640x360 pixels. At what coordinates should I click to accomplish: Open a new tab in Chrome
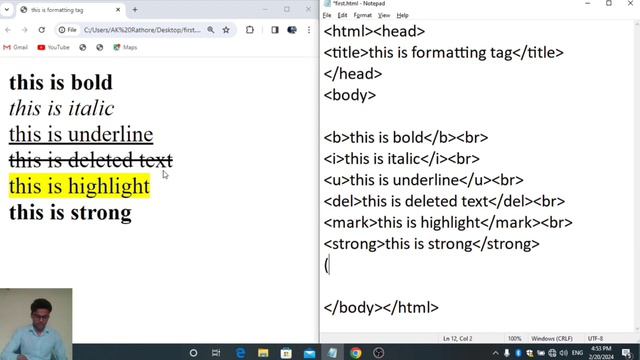click(x=135, y=10)
